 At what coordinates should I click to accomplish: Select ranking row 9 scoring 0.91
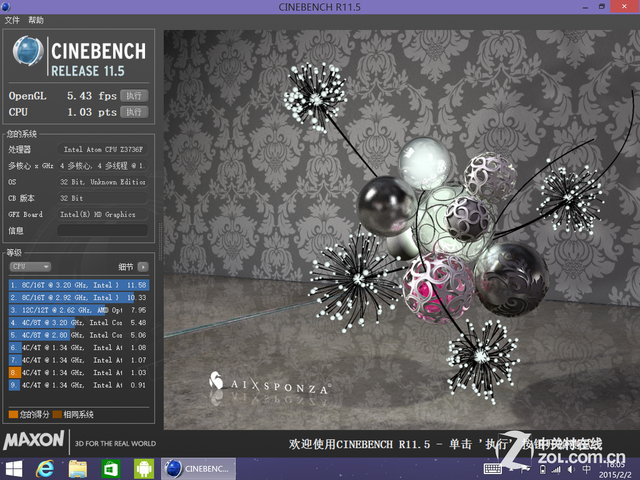[79, 385]
